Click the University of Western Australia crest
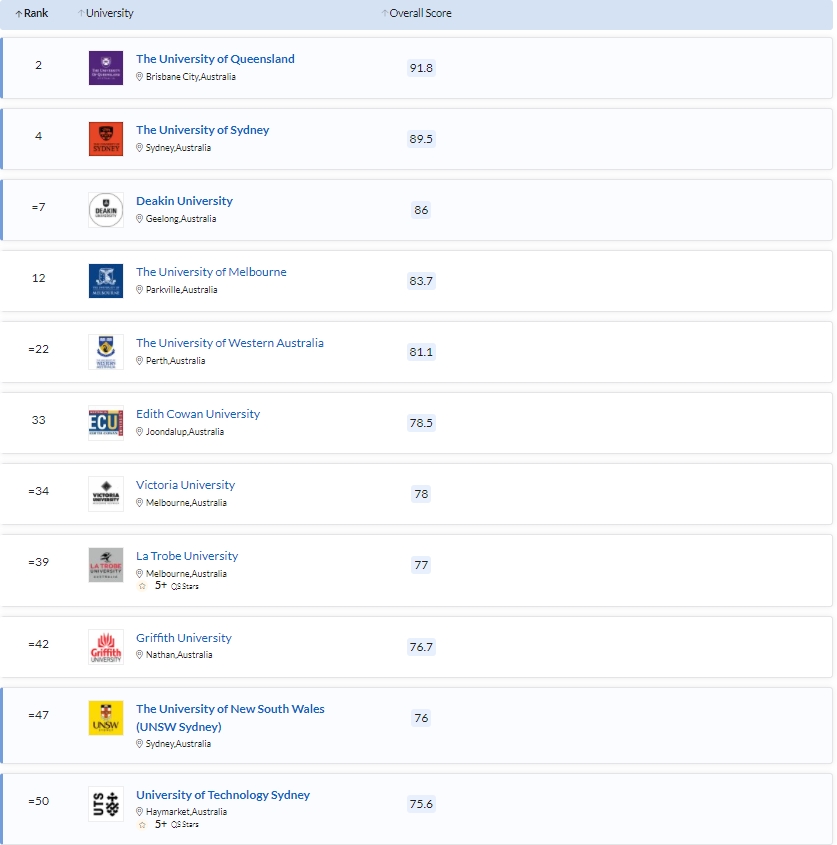The height and width of the screenshot is (845, 837). point(106,352)
